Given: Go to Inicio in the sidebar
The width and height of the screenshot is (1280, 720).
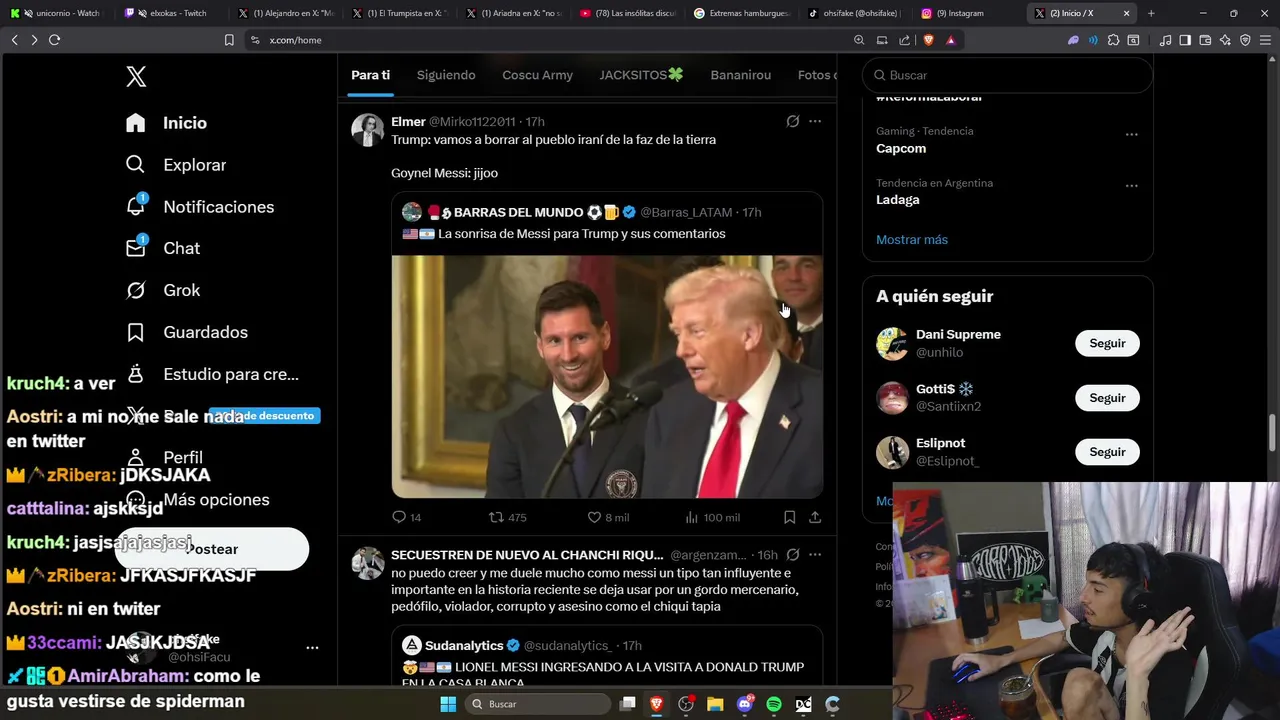Looking at the screenshot, I should click(166, 123).
